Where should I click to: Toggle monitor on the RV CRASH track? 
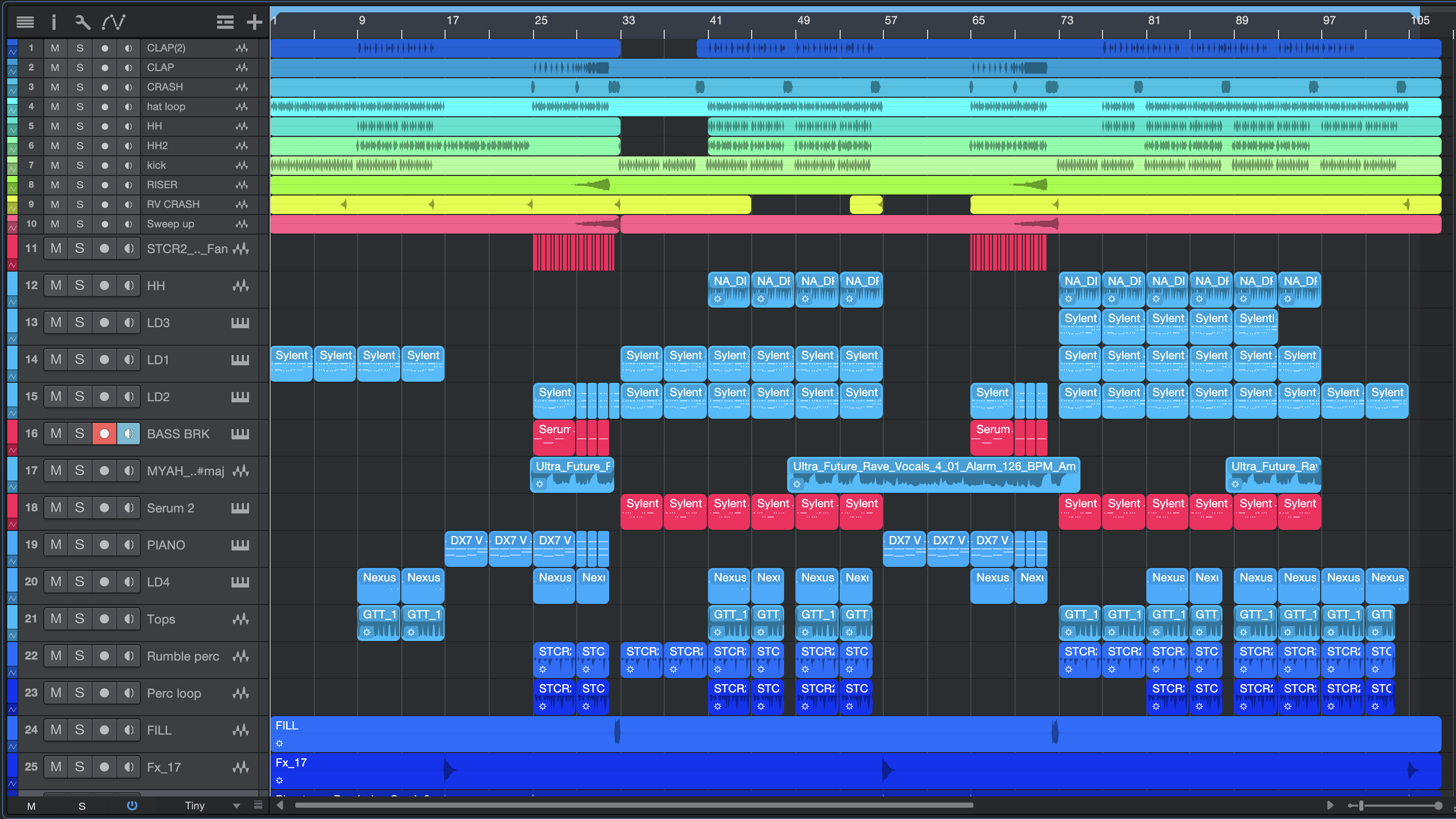(x=128, y=204)
